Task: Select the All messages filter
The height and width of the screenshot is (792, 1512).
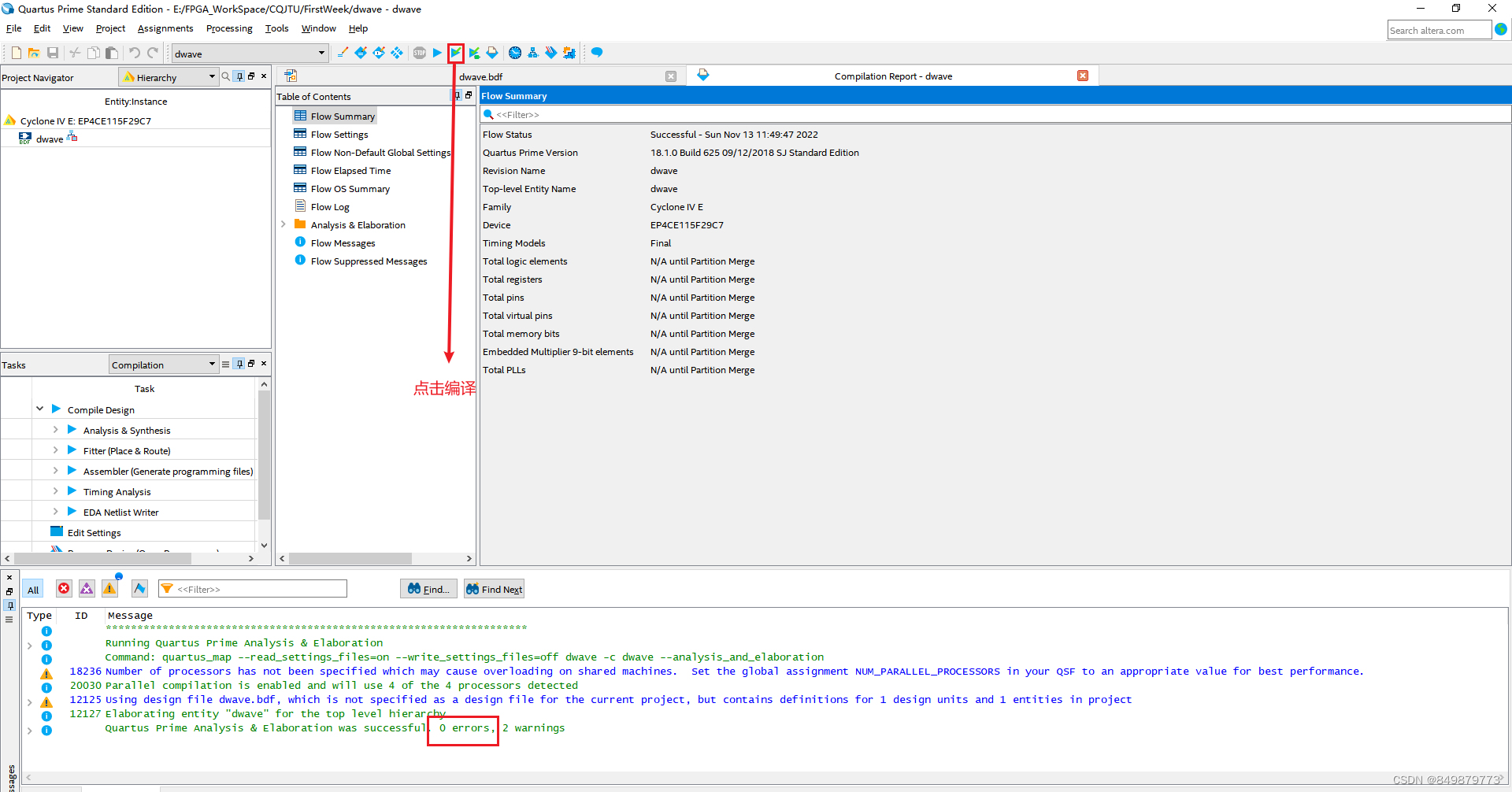Action: click(x=33, y=589)
